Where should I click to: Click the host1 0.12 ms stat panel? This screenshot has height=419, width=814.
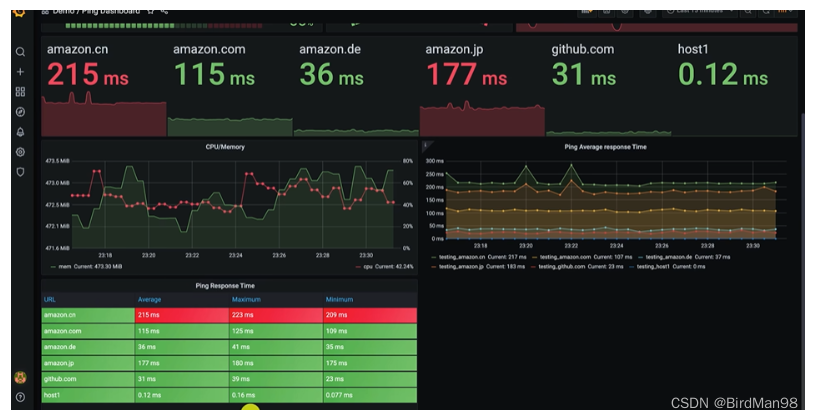pyautogui.click(x=735, y=87)
